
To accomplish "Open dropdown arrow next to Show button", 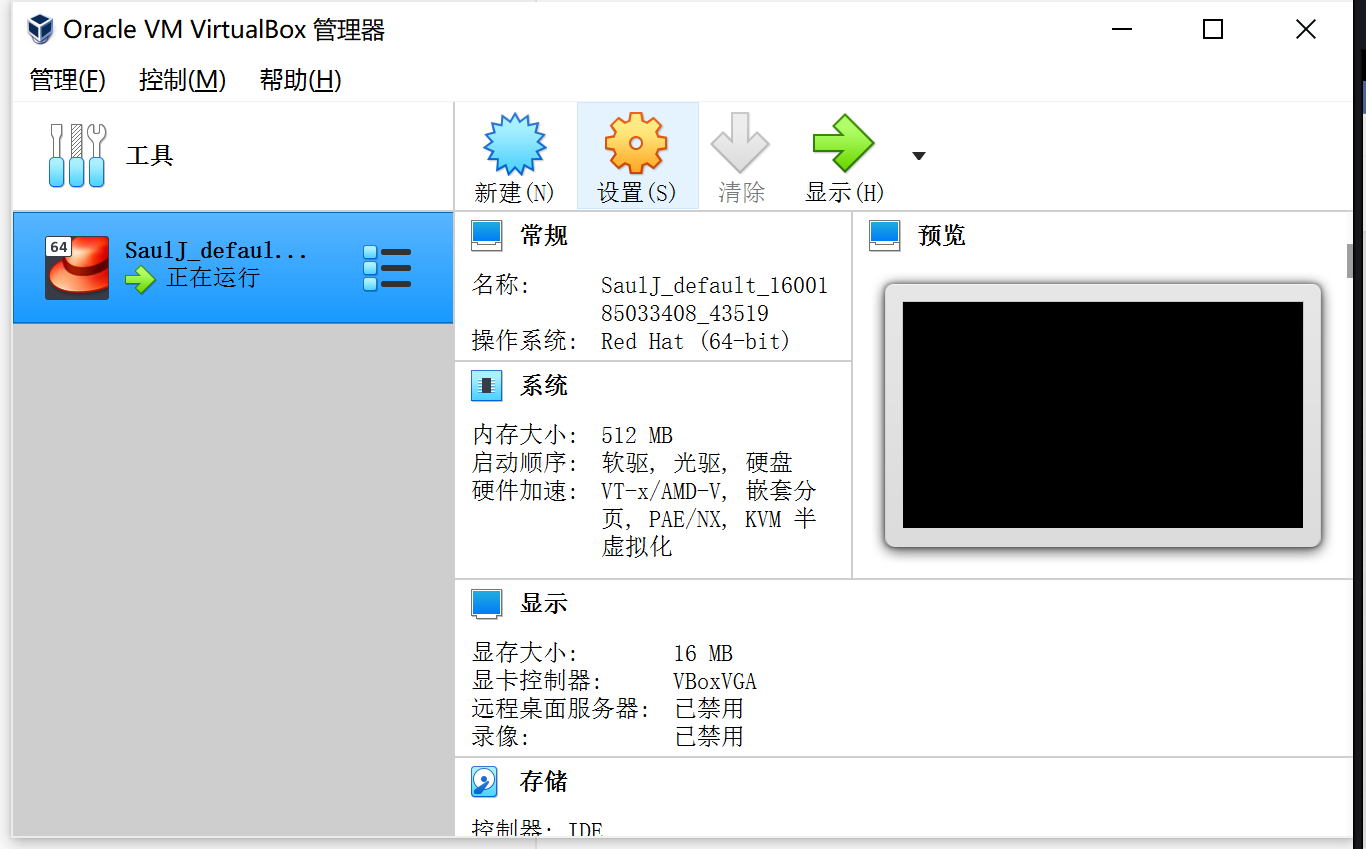I will 919,156.
